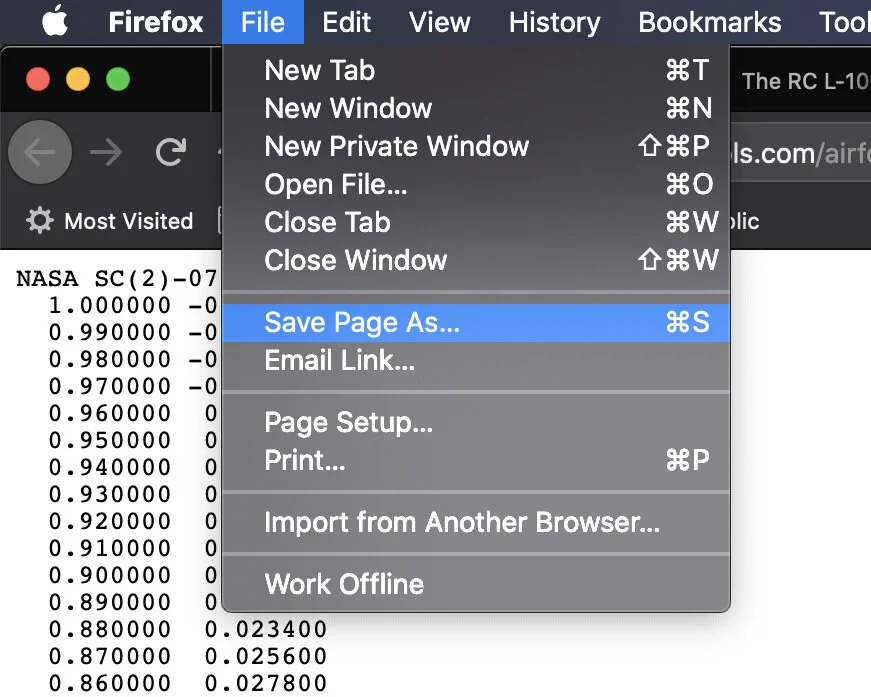The width and height of the screenshot is (871, 697).
Task: Click the green fullscreen window button
Action: pyautogui.click(x=118, y=79)
